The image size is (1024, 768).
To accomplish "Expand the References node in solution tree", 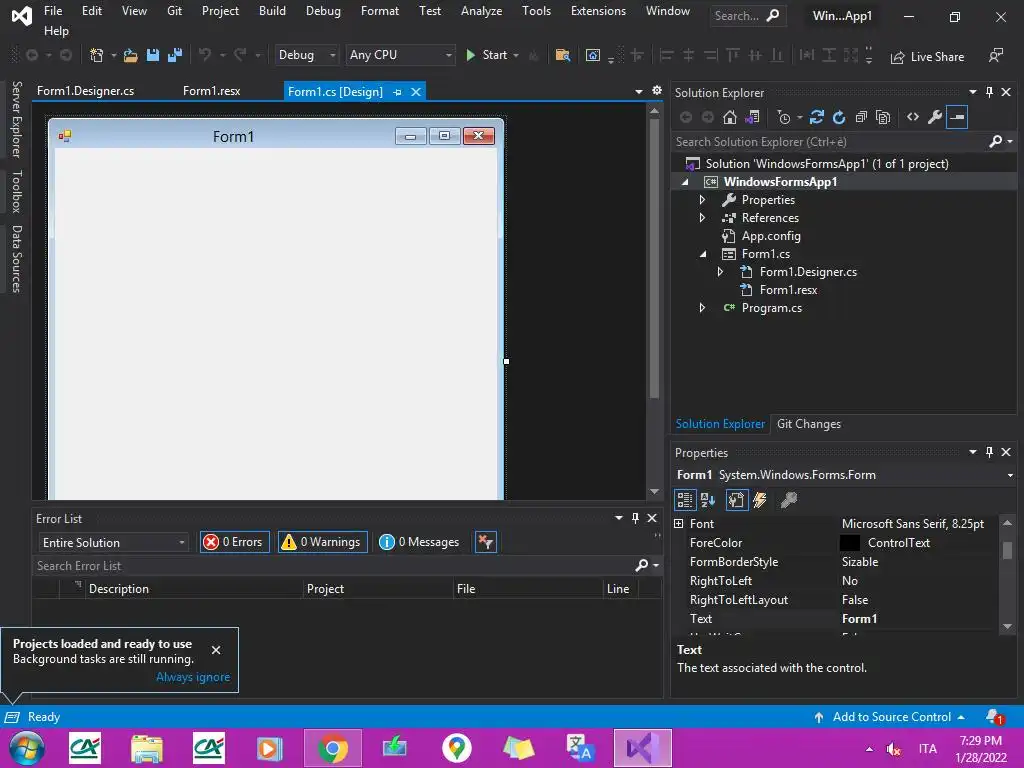I will (x=703, y=218).
